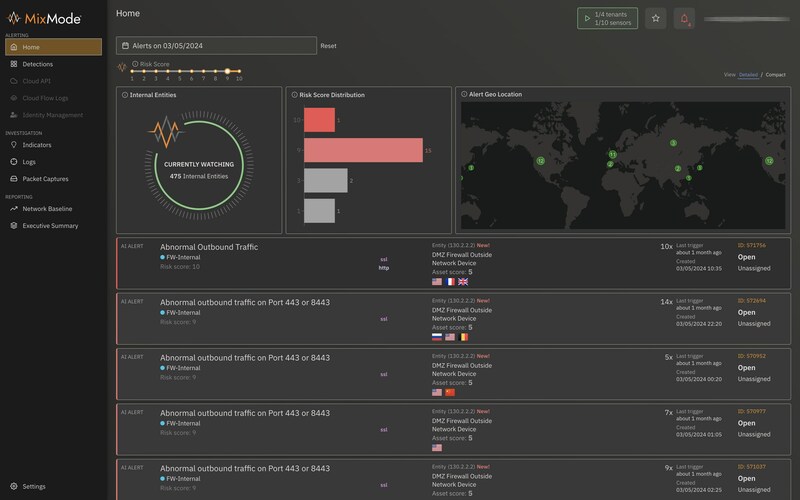
Task: Open the Alerts on 03/05/2024 date picker
Action: (x=216, y=45)
